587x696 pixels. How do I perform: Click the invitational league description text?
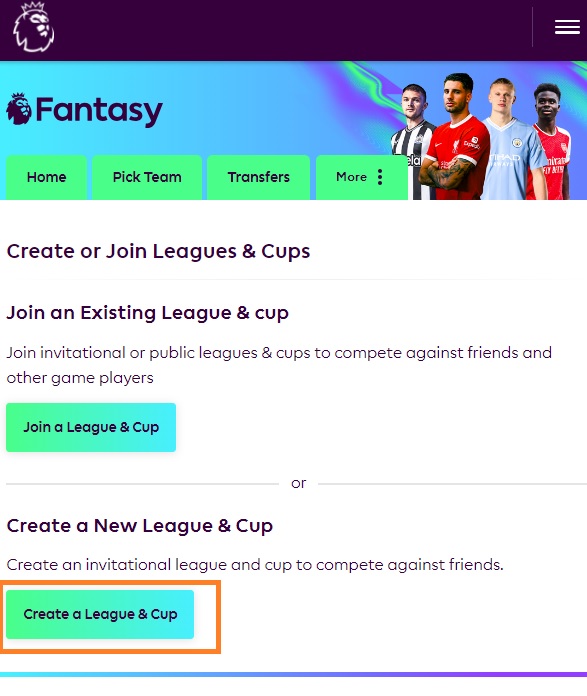[x=255, y=565]
